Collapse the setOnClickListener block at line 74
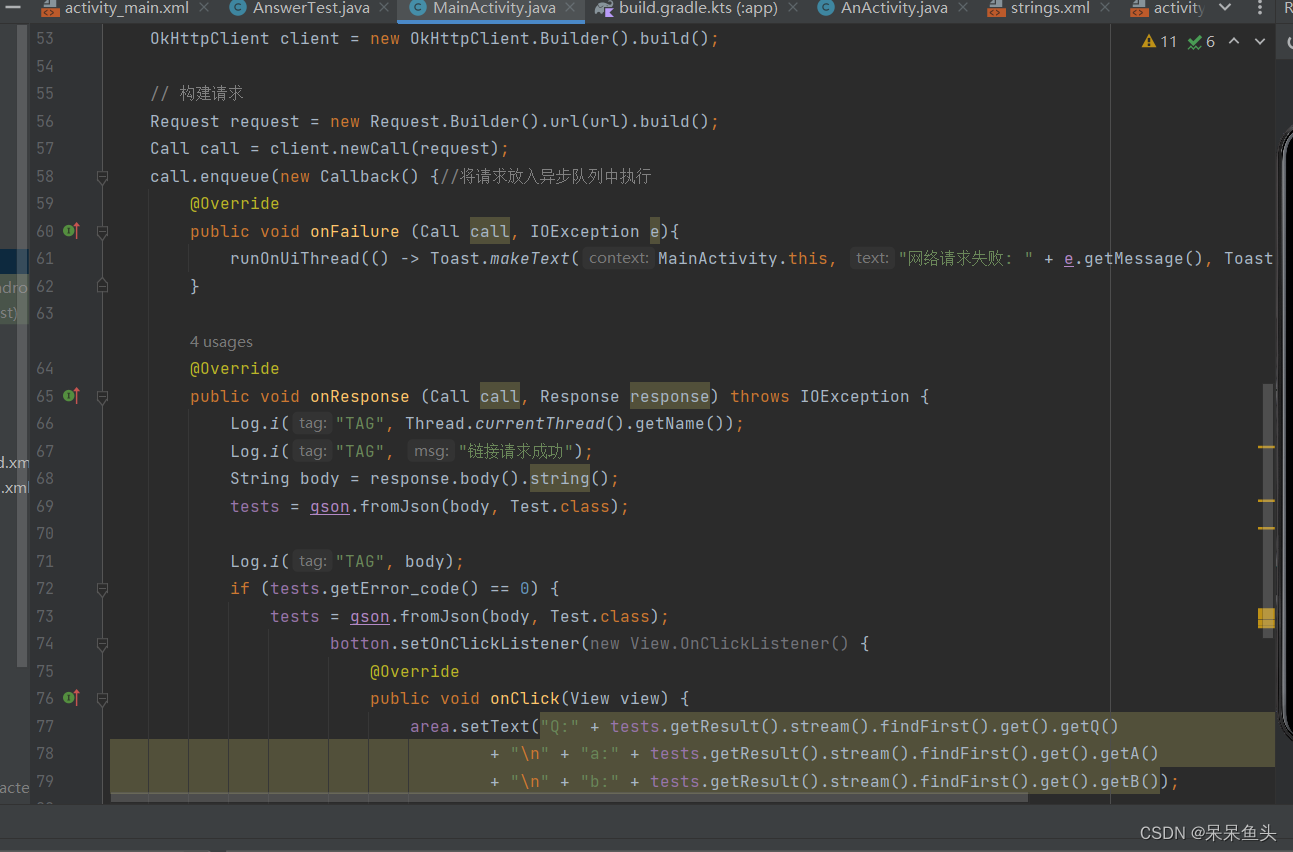 coord(102,643)
